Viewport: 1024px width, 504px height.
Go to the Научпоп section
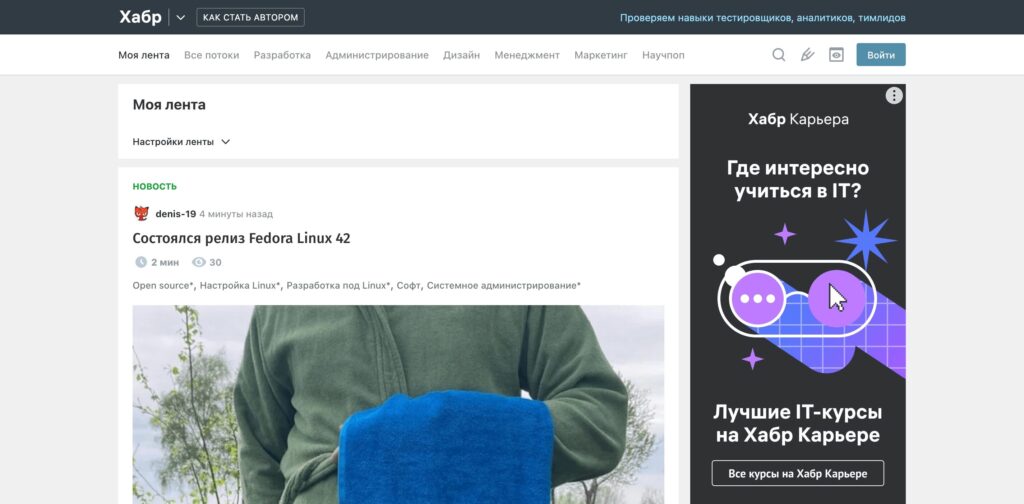point(663,55)
